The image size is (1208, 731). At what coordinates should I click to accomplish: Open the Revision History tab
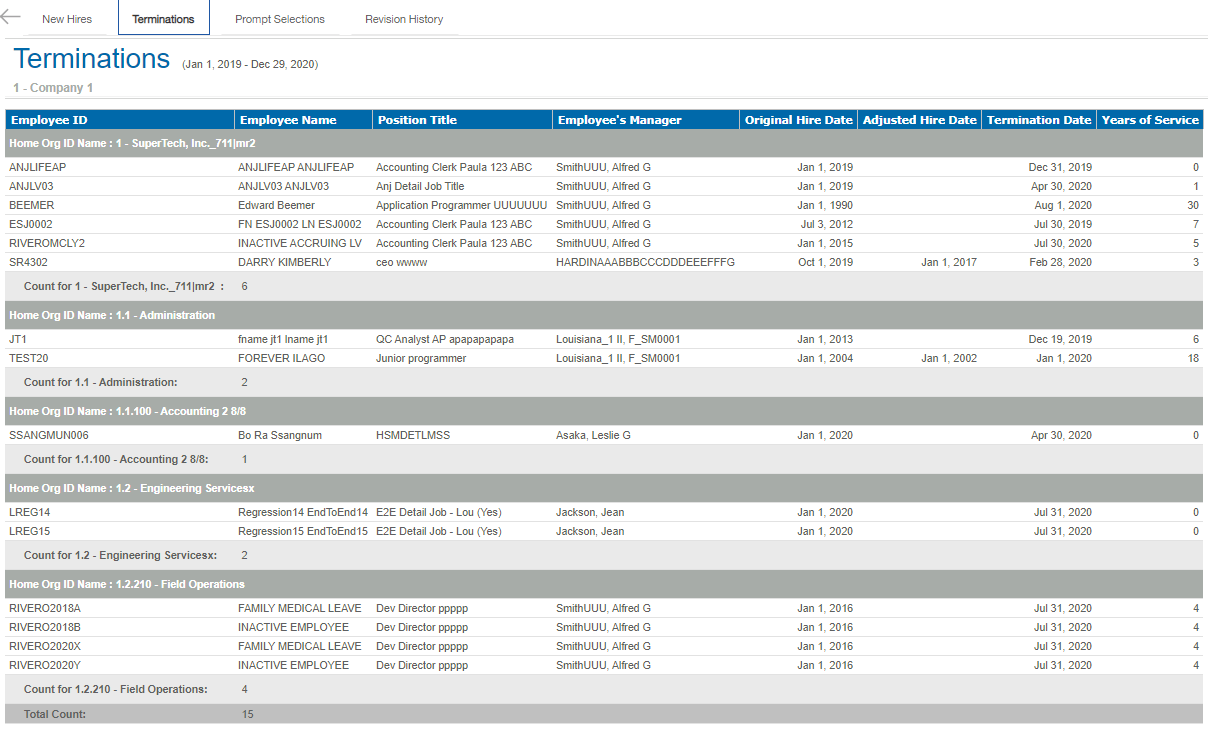coord(404,19)
